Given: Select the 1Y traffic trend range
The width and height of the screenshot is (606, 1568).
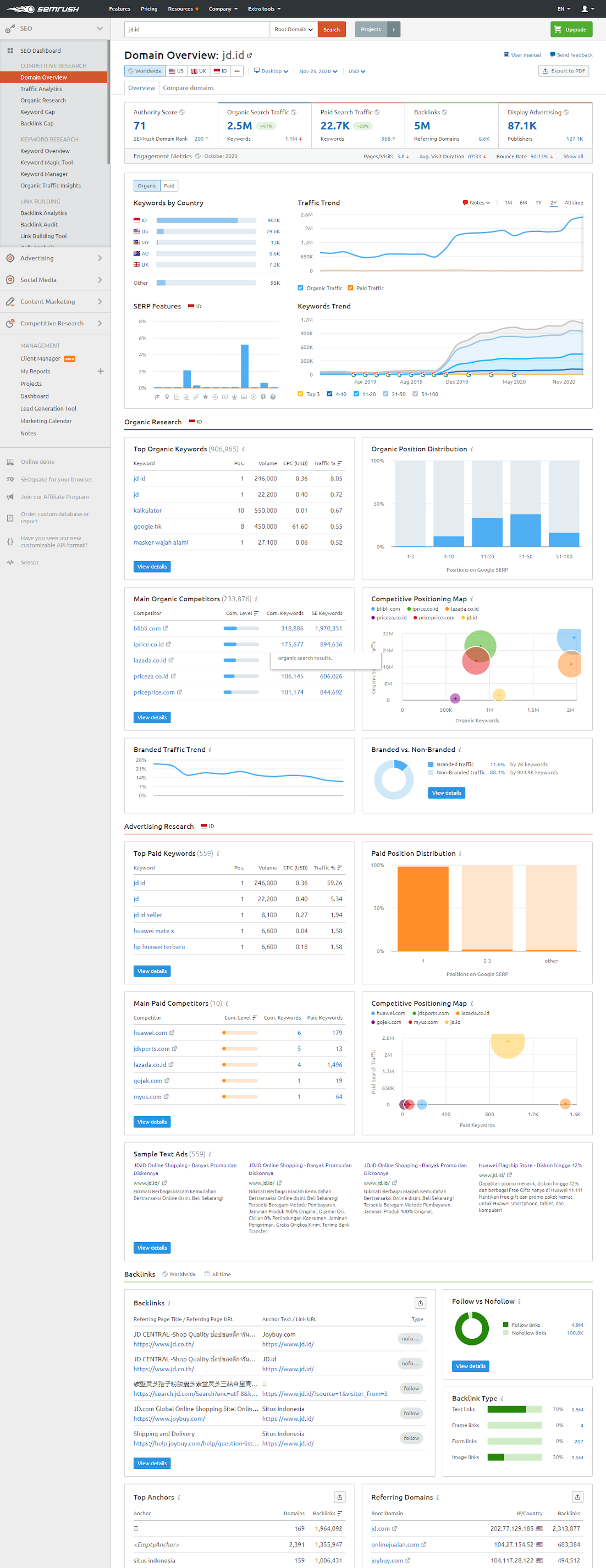Looking at the screenshot, I should click(538, 203).
